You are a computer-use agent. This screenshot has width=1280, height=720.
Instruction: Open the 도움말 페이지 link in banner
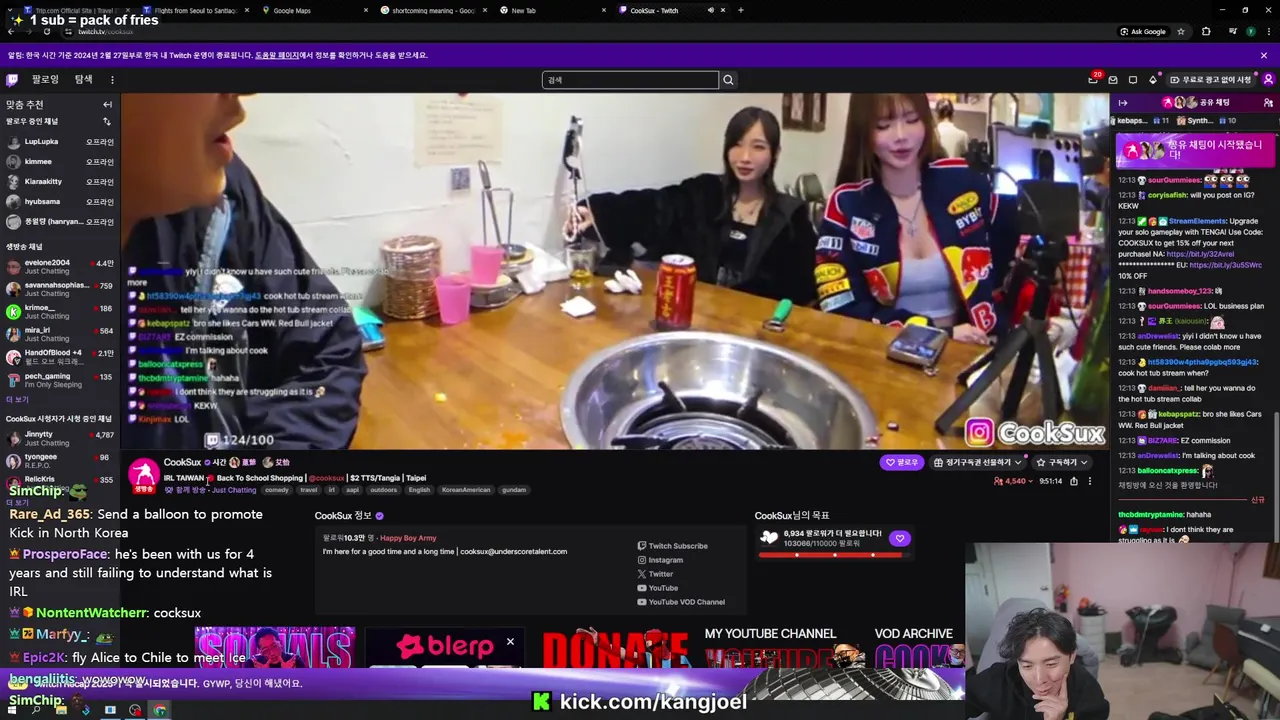click(x=277, y=55)
